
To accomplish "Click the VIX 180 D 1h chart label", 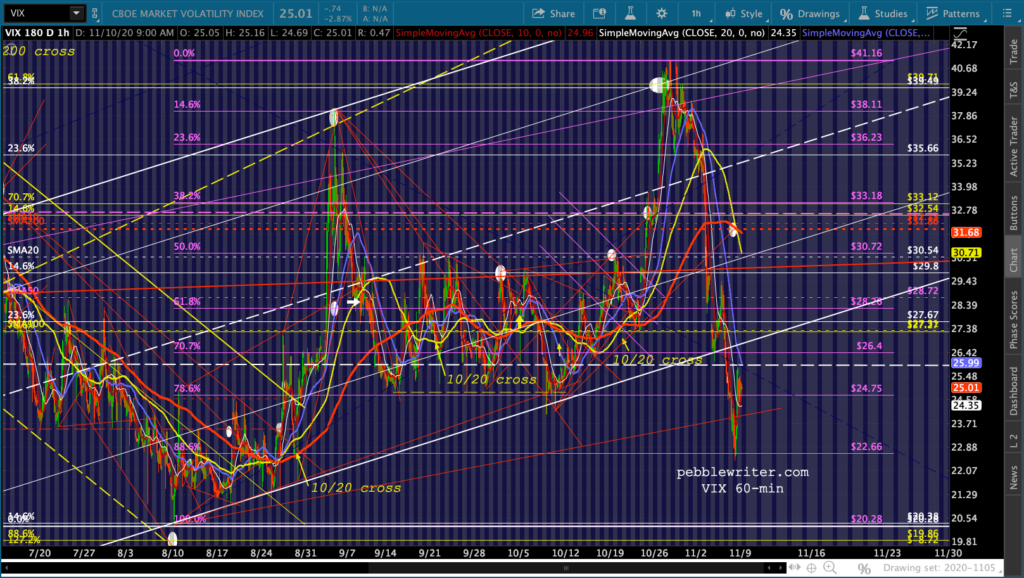I will (37, 33).
